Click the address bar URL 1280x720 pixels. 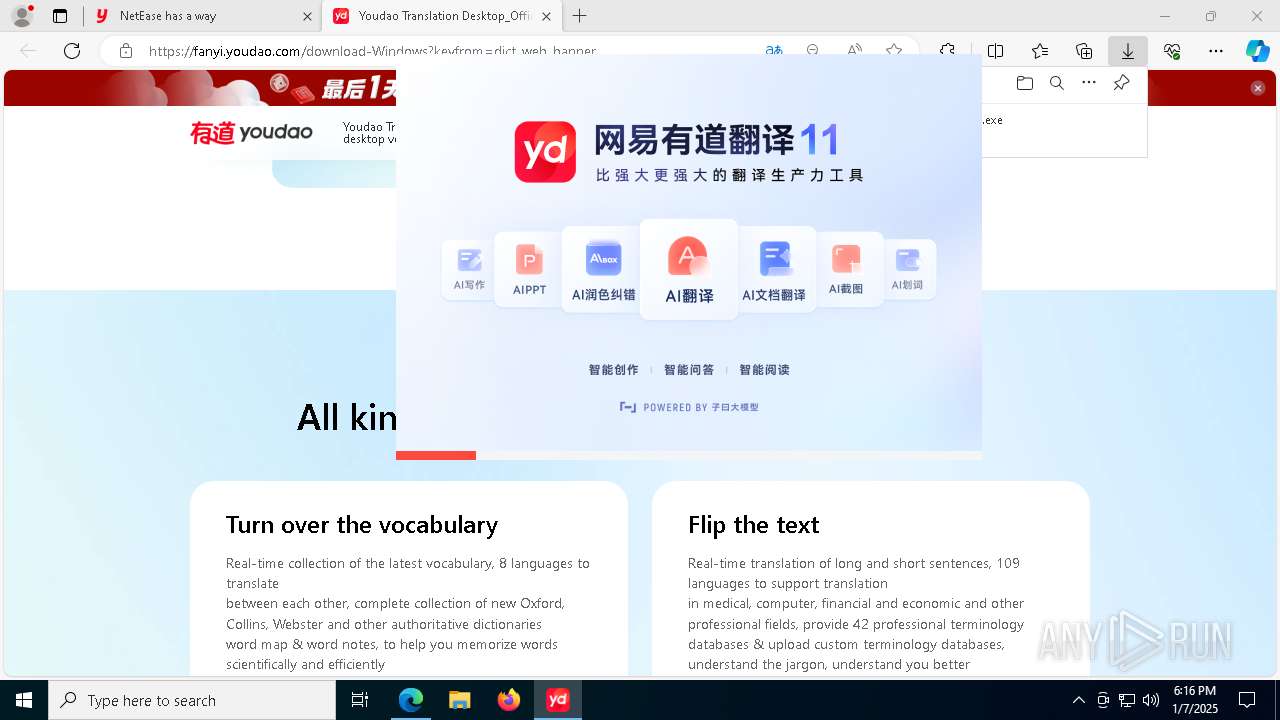(372, 51)
